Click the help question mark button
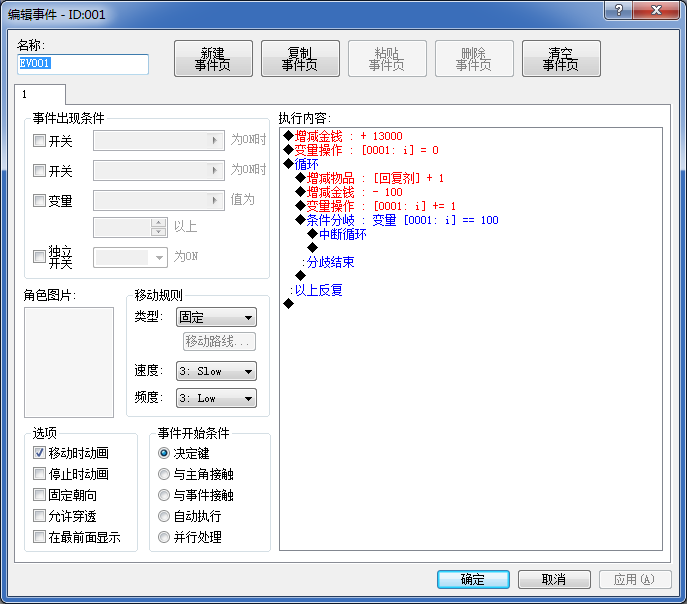Image resolution: width=687 pixels, height=604 pixels. (618, 10)
